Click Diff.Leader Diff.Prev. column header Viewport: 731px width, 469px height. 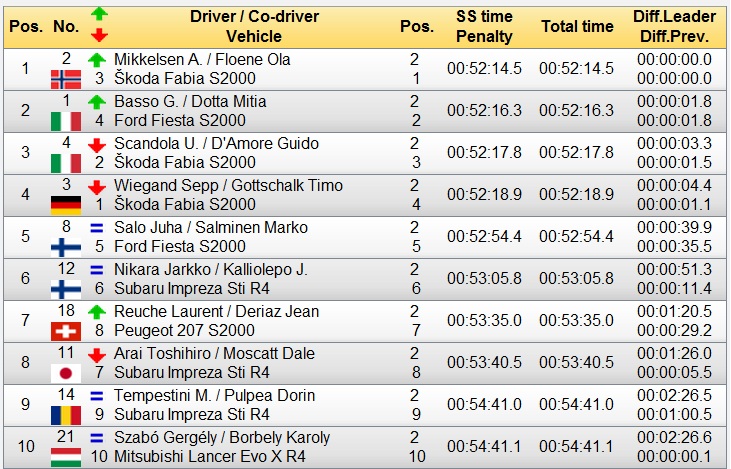click(x=674, y=27)
